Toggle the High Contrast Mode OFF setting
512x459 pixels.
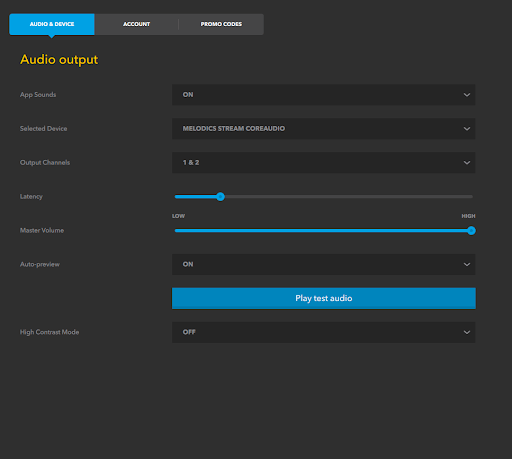coord(324,332)
